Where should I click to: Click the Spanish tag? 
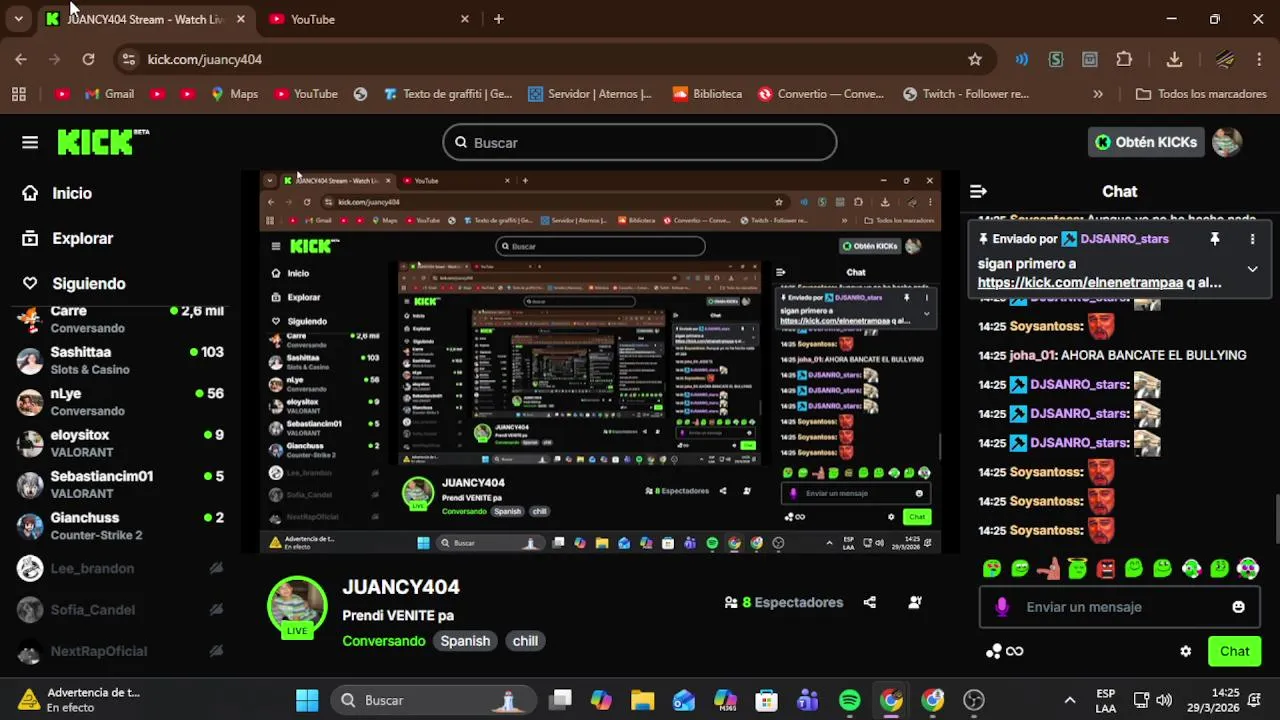pos(465,641)
